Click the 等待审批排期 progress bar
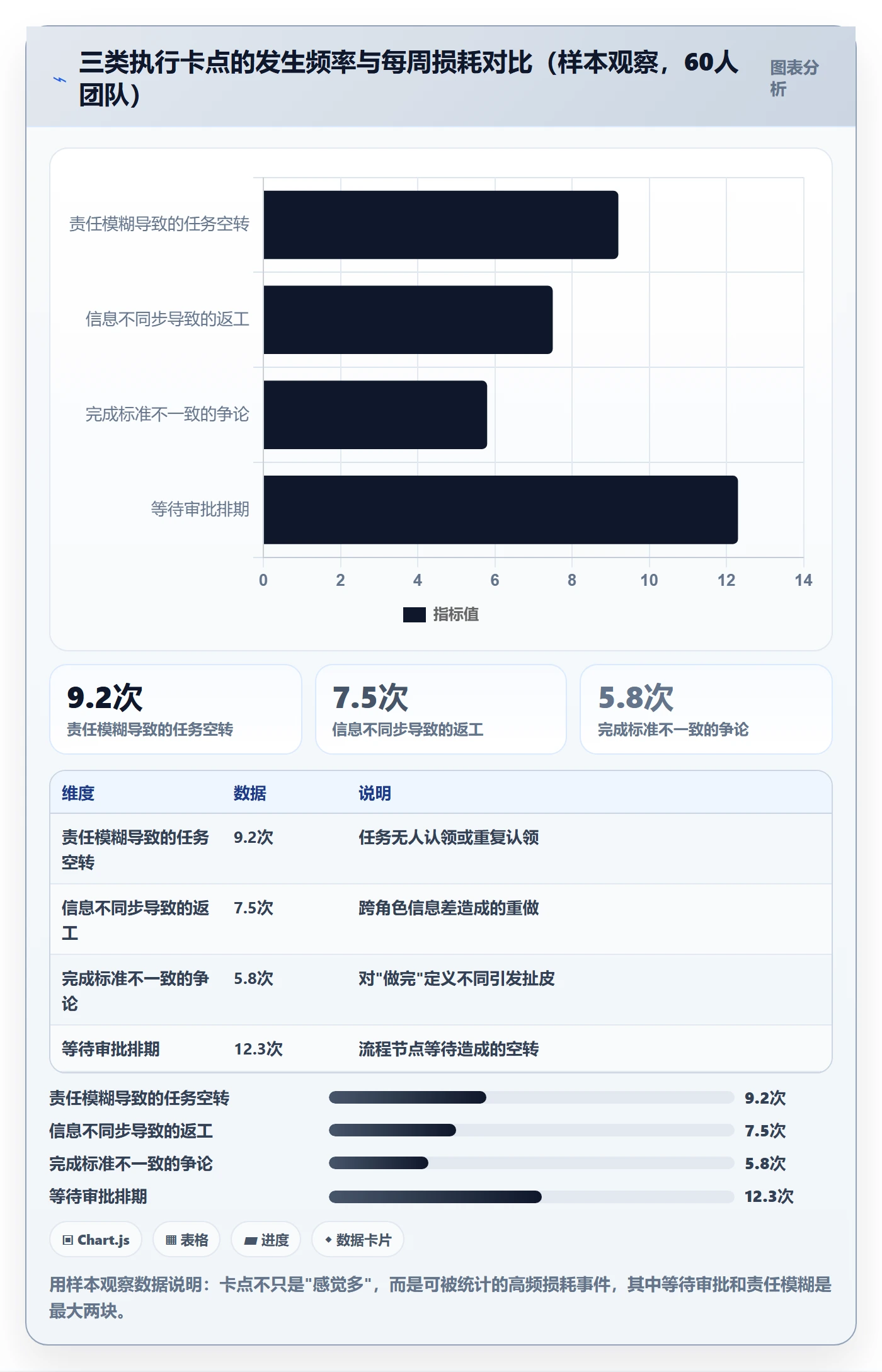This screenshot has width=882, height=1372. [x=531, y=1196]
